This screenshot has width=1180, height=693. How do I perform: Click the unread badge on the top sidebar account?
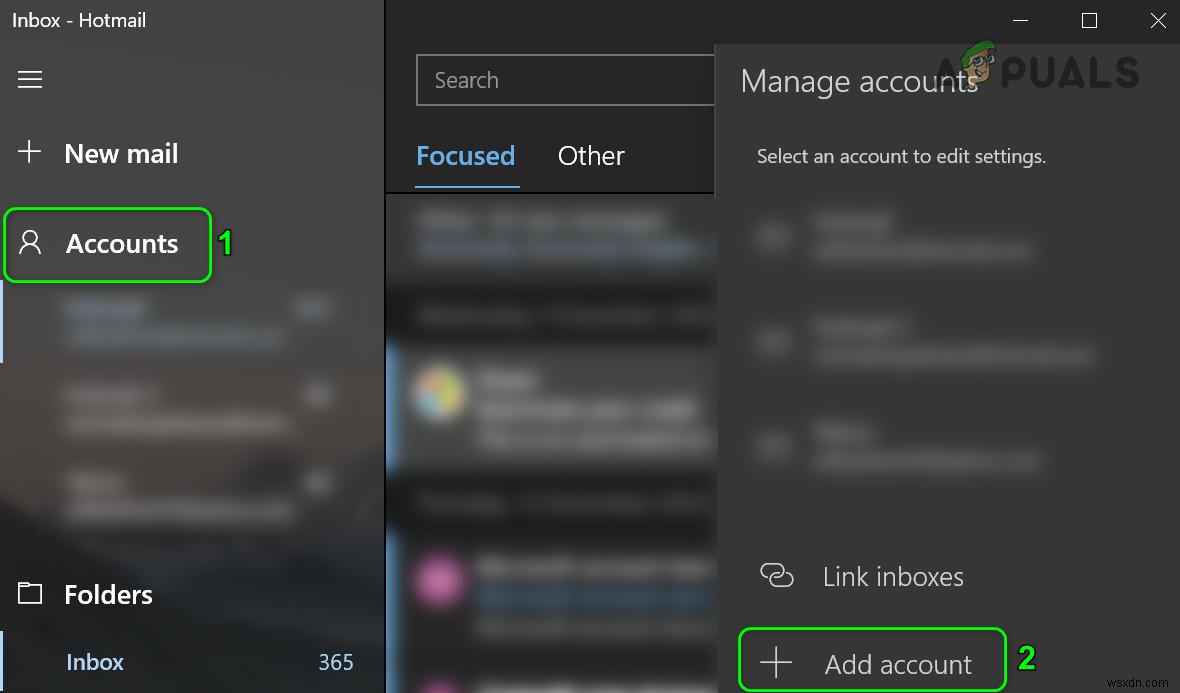click(x=313, y=309)
